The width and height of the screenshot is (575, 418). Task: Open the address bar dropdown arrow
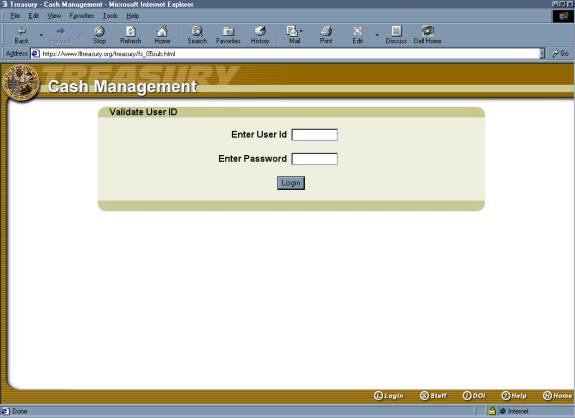pos(542,54)
